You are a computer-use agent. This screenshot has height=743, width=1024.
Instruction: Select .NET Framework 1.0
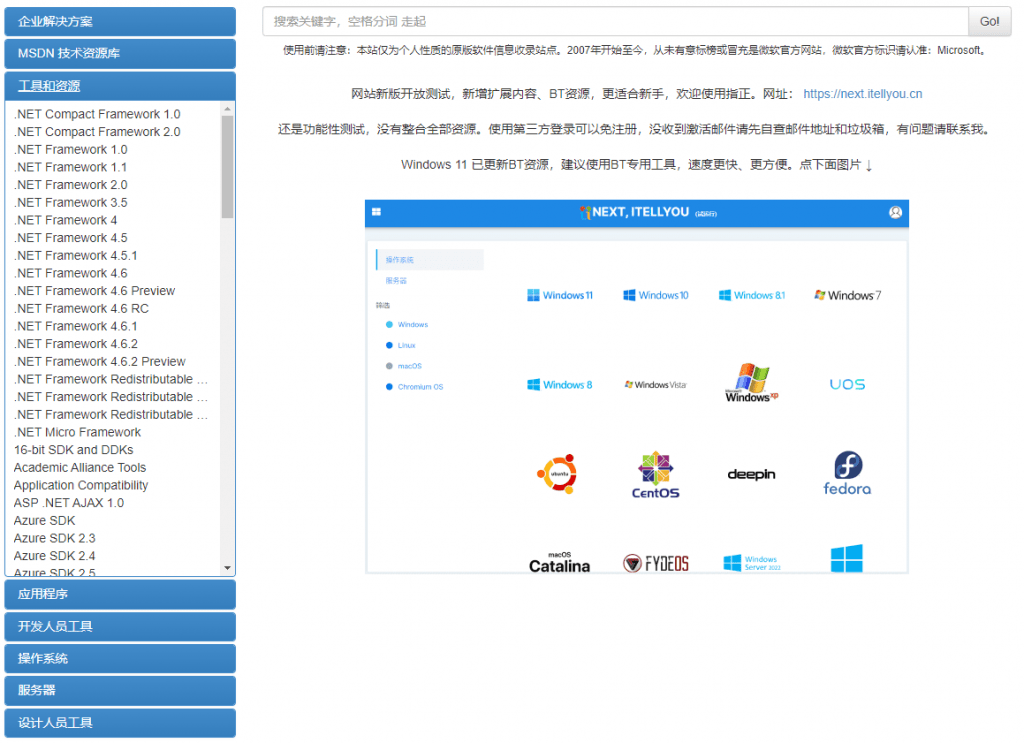71,150
